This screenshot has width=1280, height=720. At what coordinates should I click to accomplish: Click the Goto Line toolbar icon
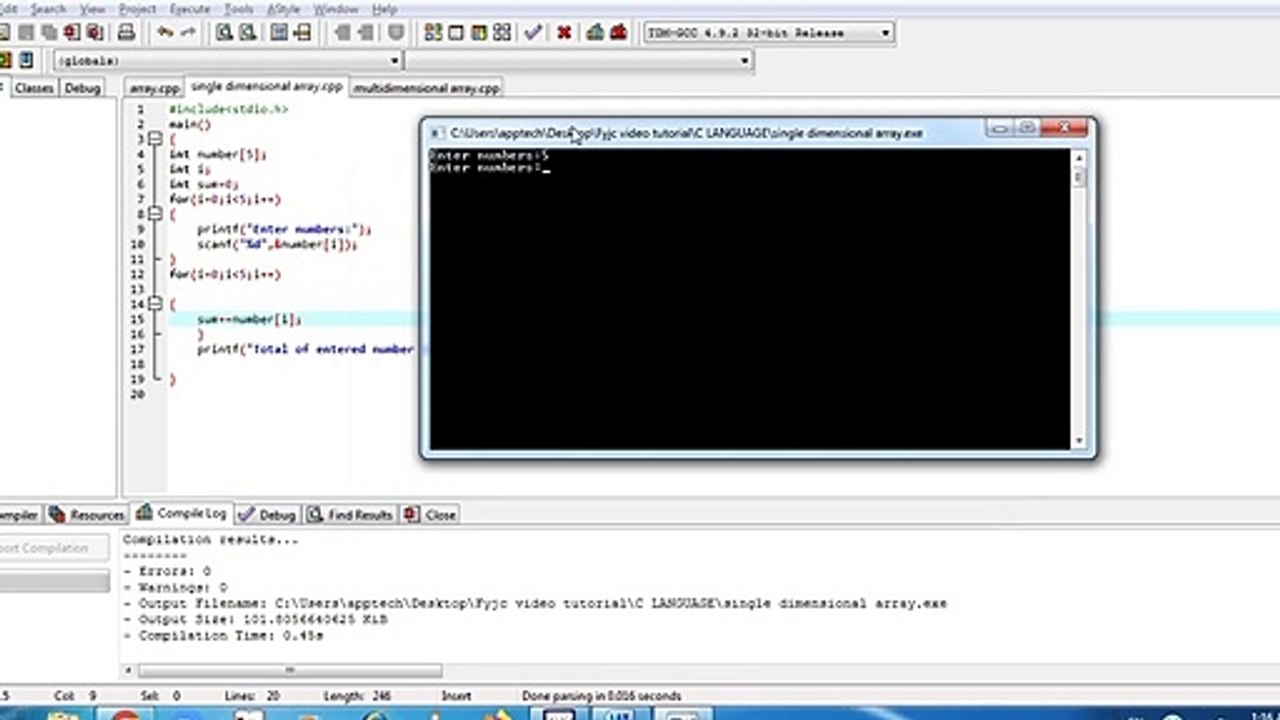(x=302, y=32)
